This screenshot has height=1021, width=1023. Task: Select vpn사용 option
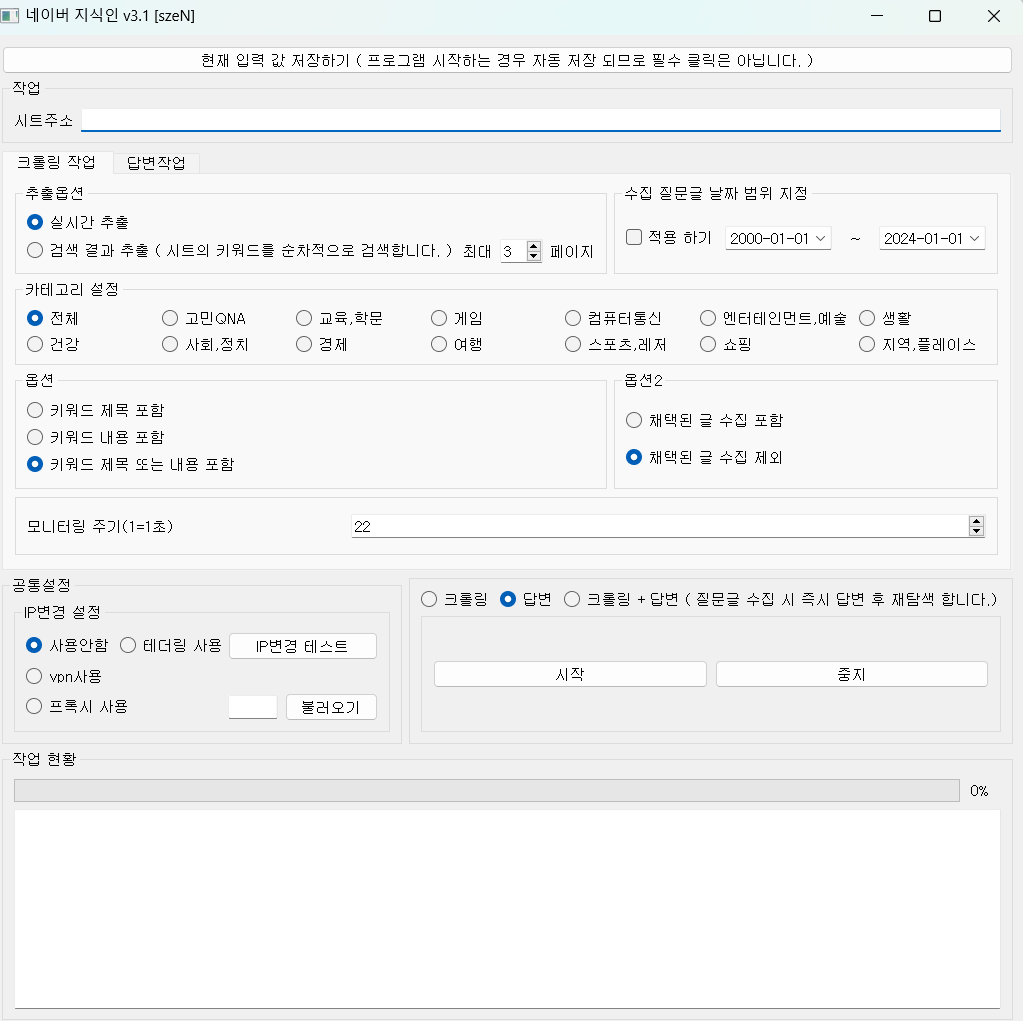click(63, 676)
